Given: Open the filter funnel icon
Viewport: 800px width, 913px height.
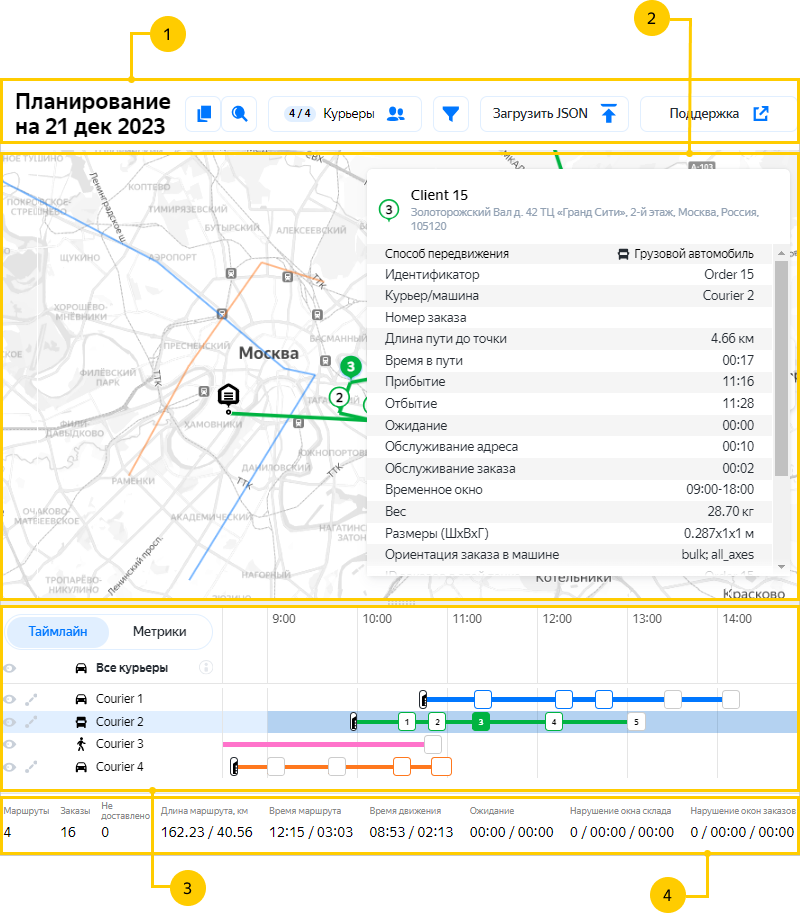Looking at the screenshot, I should tap(451, 114).
